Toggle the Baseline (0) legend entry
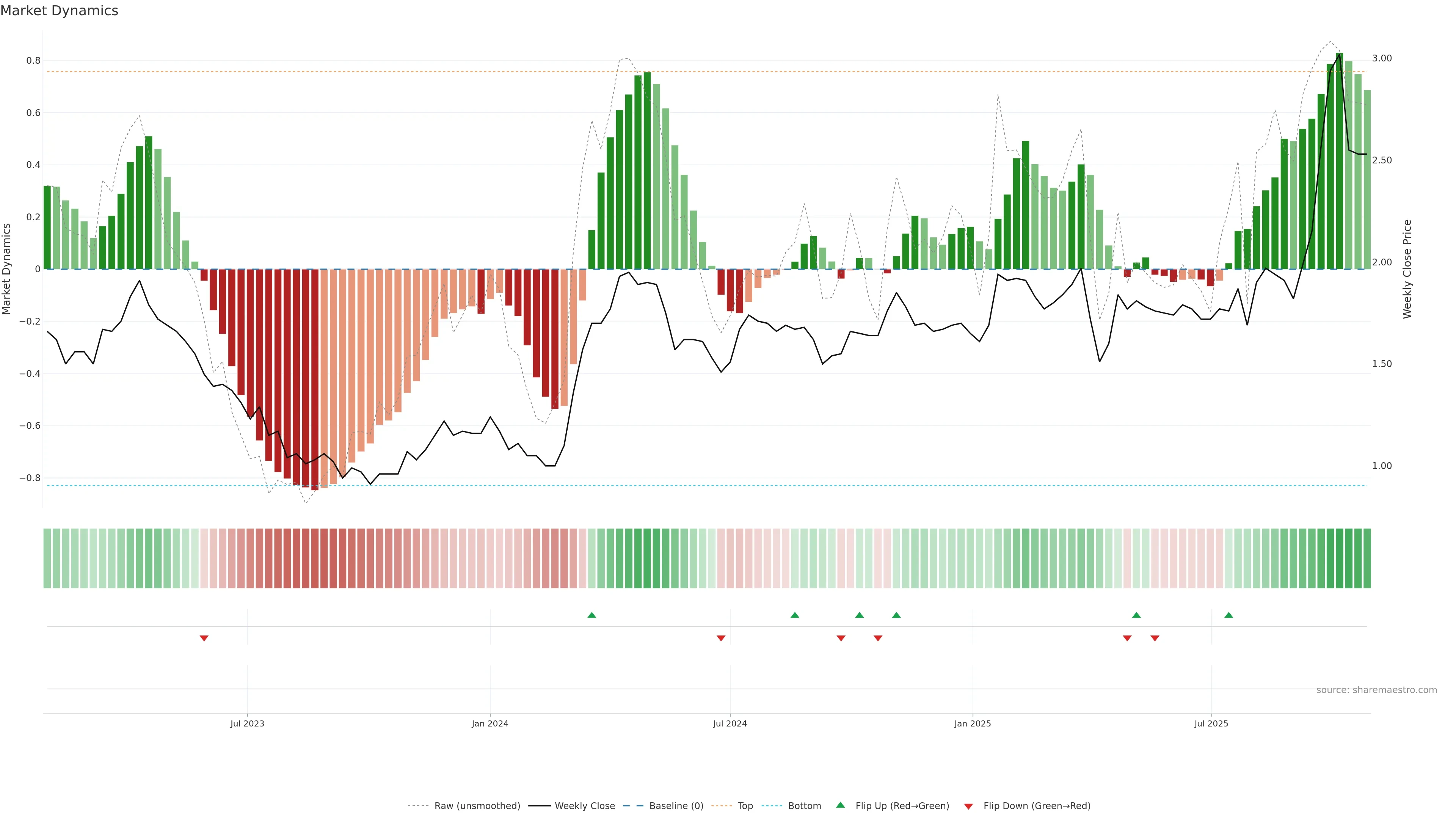Viewport: 1456px width, 819px height. 676,806
